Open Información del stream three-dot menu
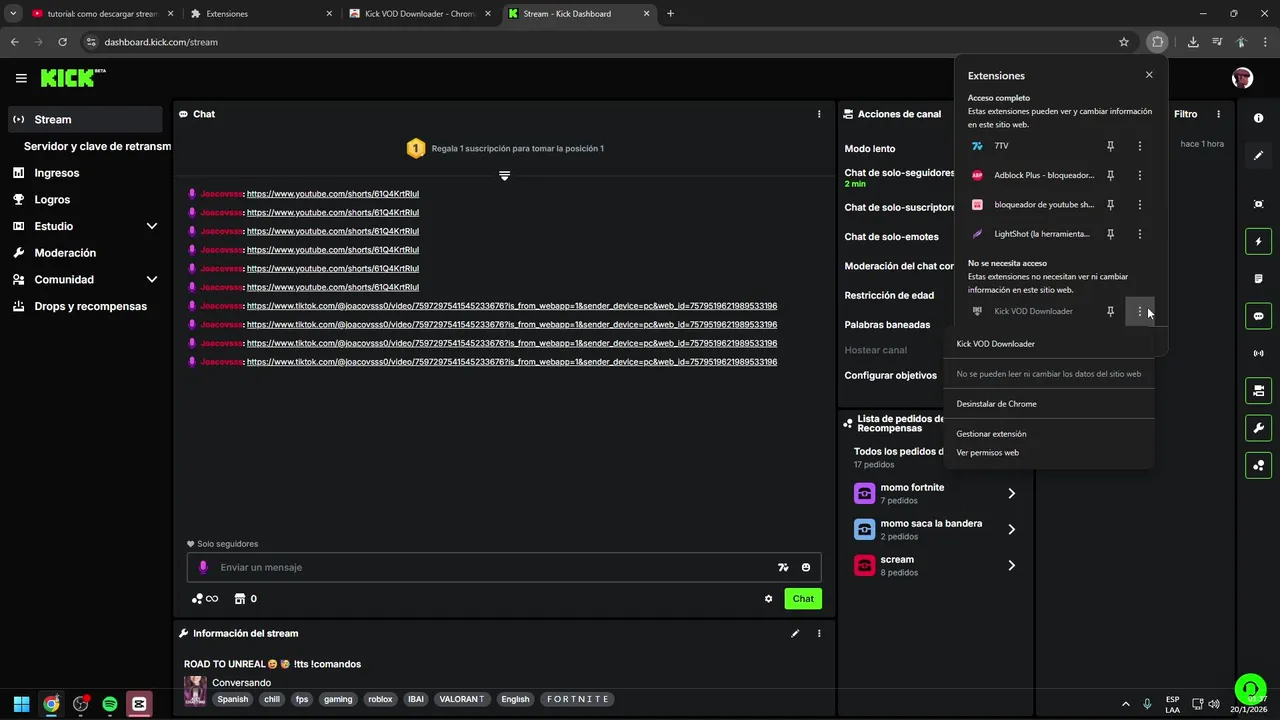Viewport: 1280px width, 720px height. click(819, 633)
